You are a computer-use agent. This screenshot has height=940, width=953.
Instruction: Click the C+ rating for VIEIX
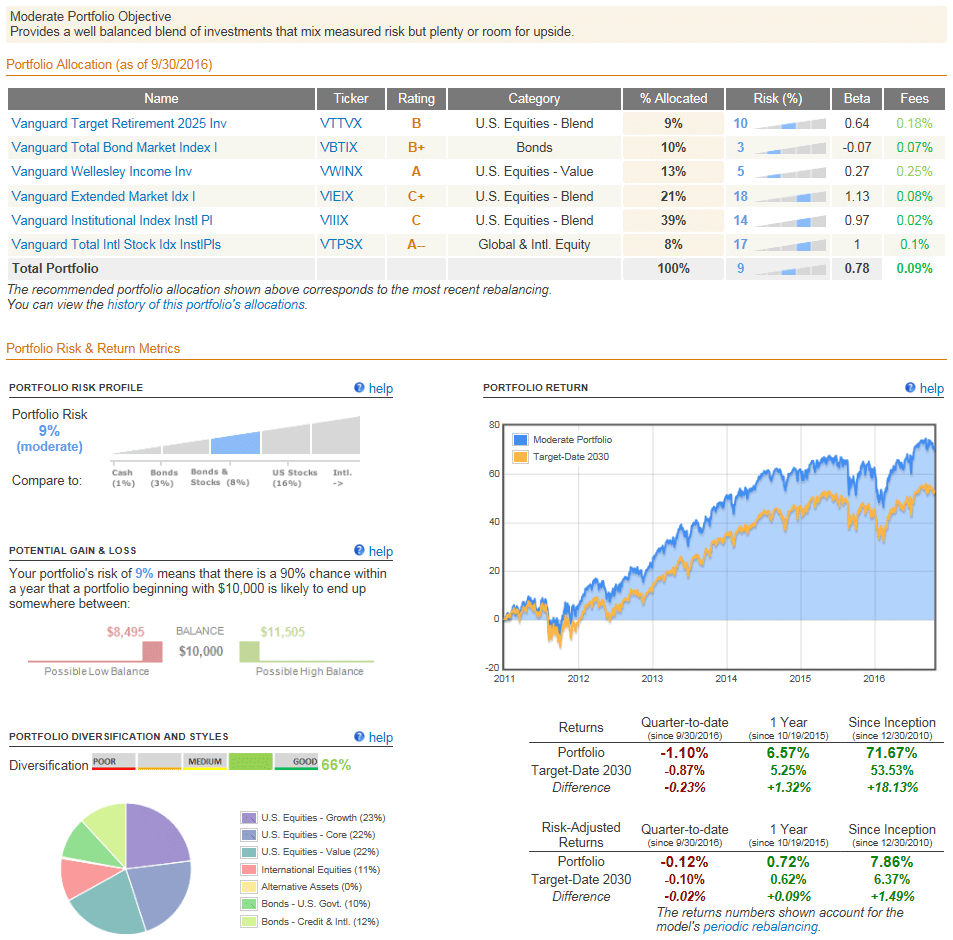pos(416,196)
